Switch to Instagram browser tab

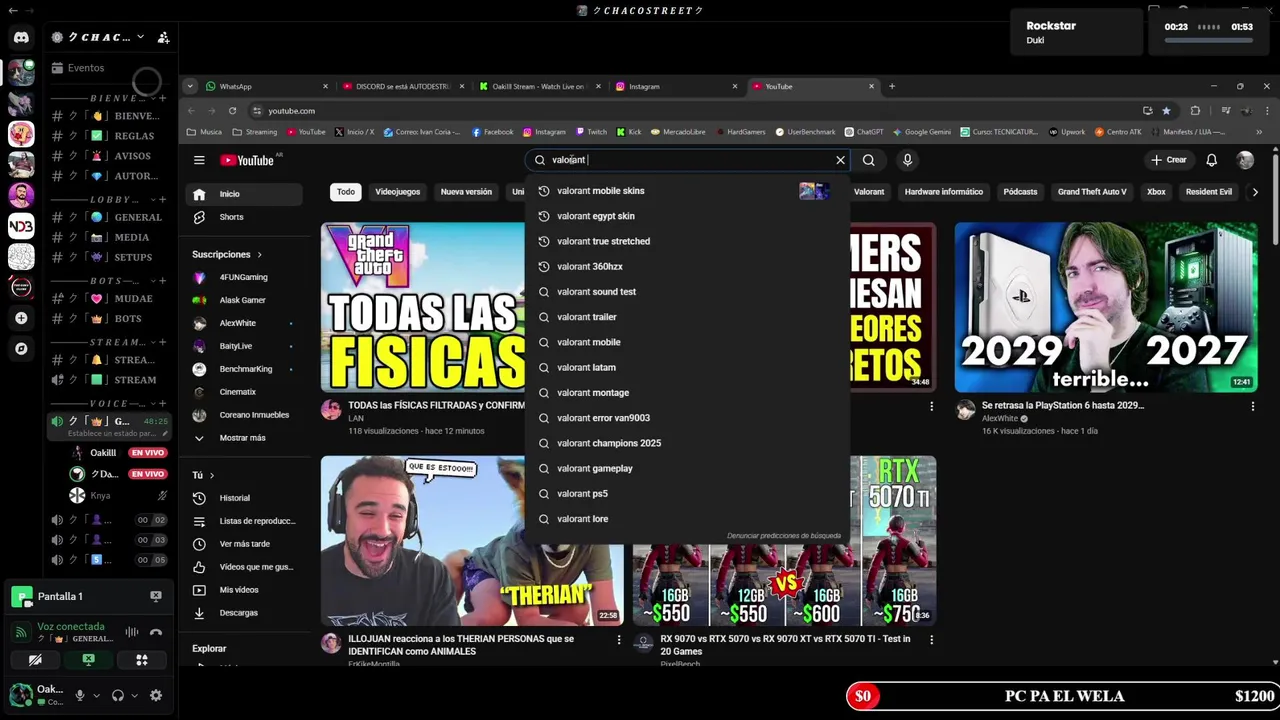coord(677,86)
